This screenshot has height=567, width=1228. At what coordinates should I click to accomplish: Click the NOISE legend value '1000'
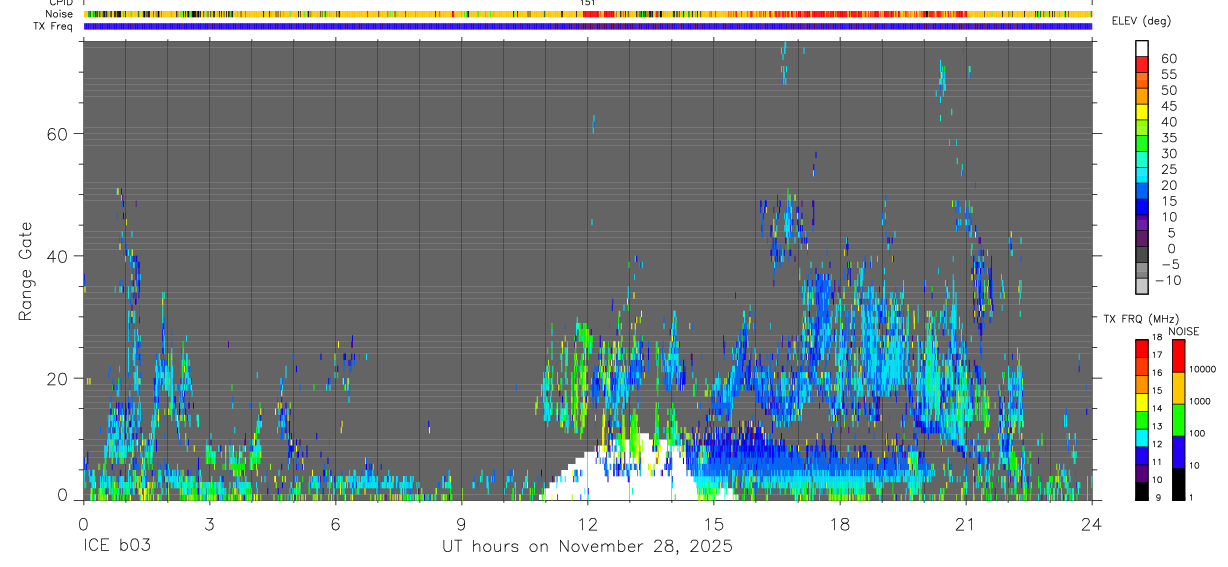point(1198,401)
